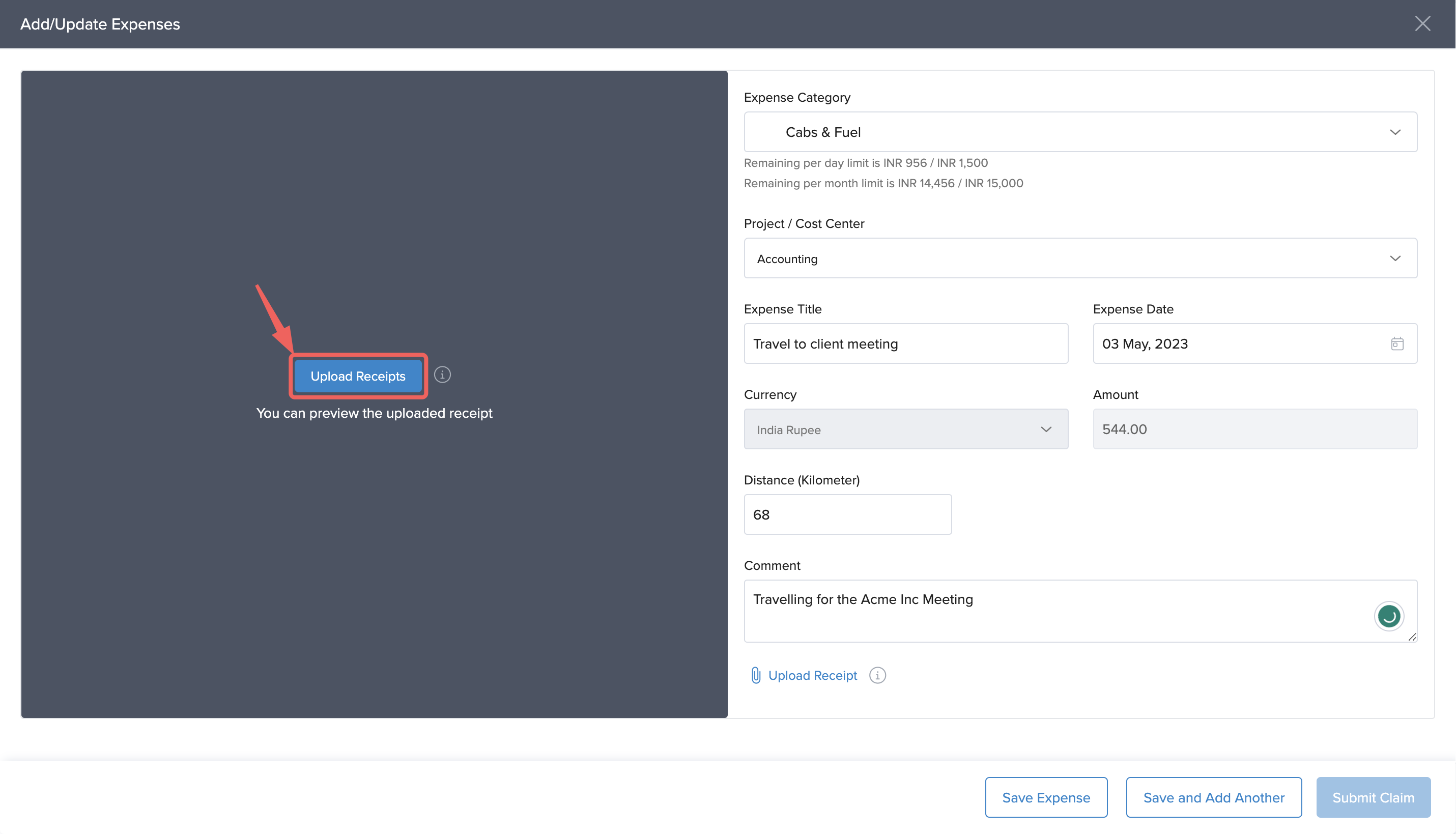This screenshot has width=1456, height=834.
Task: Open the India Rupee currency dropdown
Action: pos(905,429)
